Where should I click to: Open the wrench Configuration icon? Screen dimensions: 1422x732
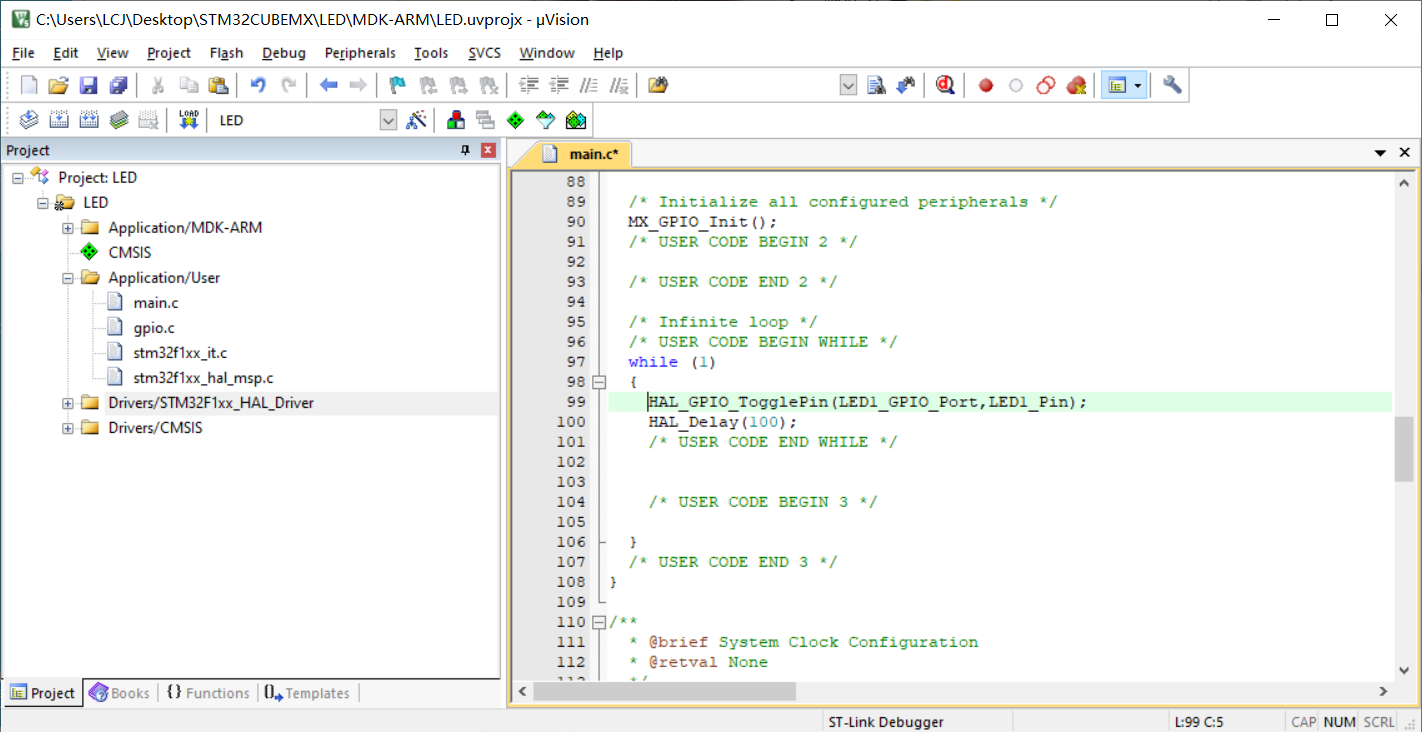[1172, 85]
